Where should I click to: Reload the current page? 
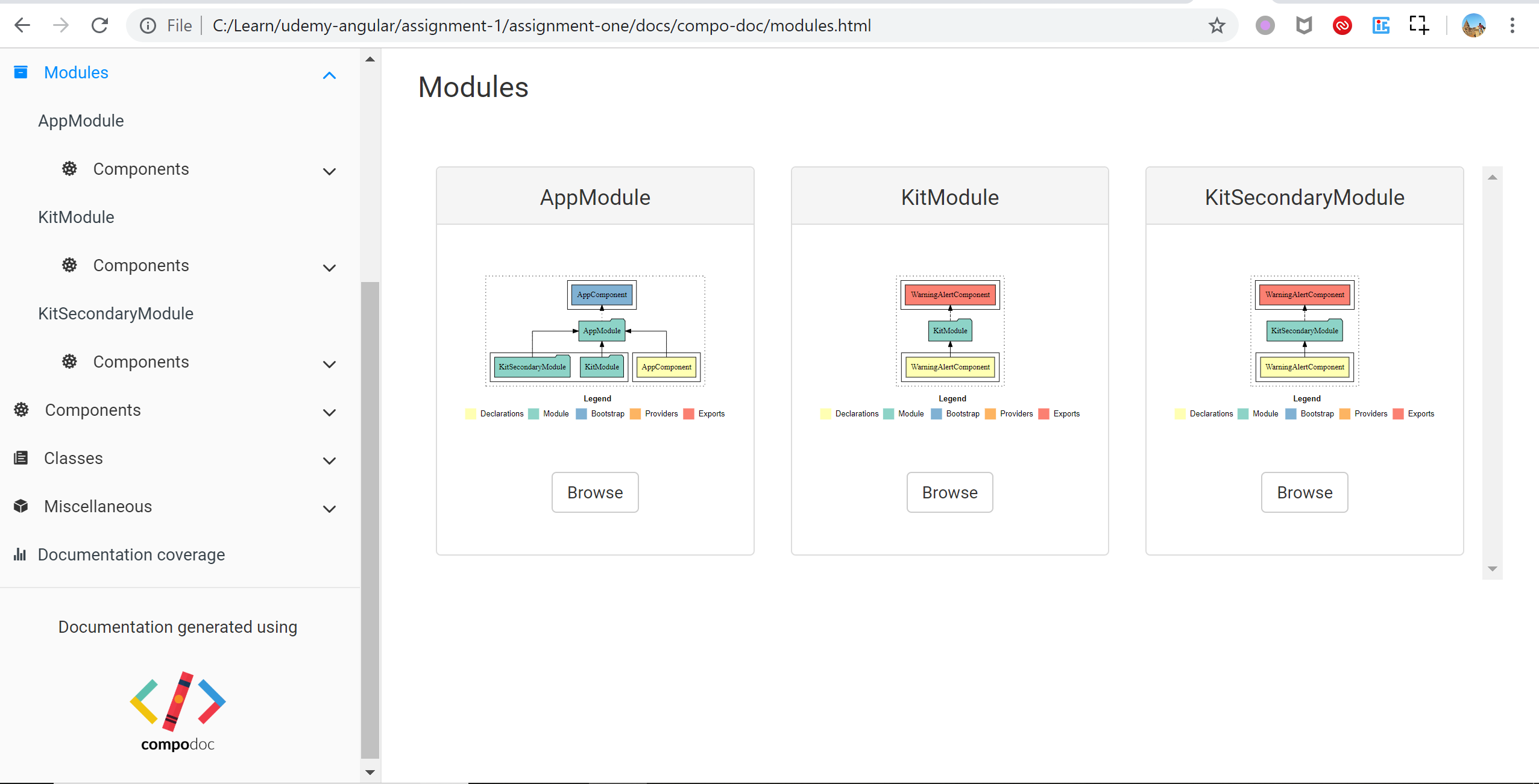pos(100,25)
